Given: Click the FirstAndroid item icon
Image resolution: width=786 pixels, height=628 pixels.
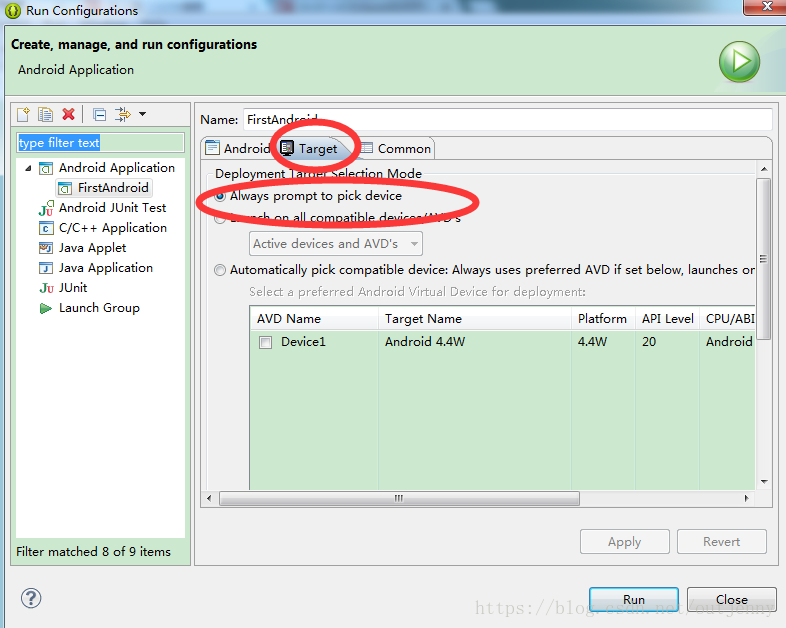Looking at the screenshot, I should 65,188.
